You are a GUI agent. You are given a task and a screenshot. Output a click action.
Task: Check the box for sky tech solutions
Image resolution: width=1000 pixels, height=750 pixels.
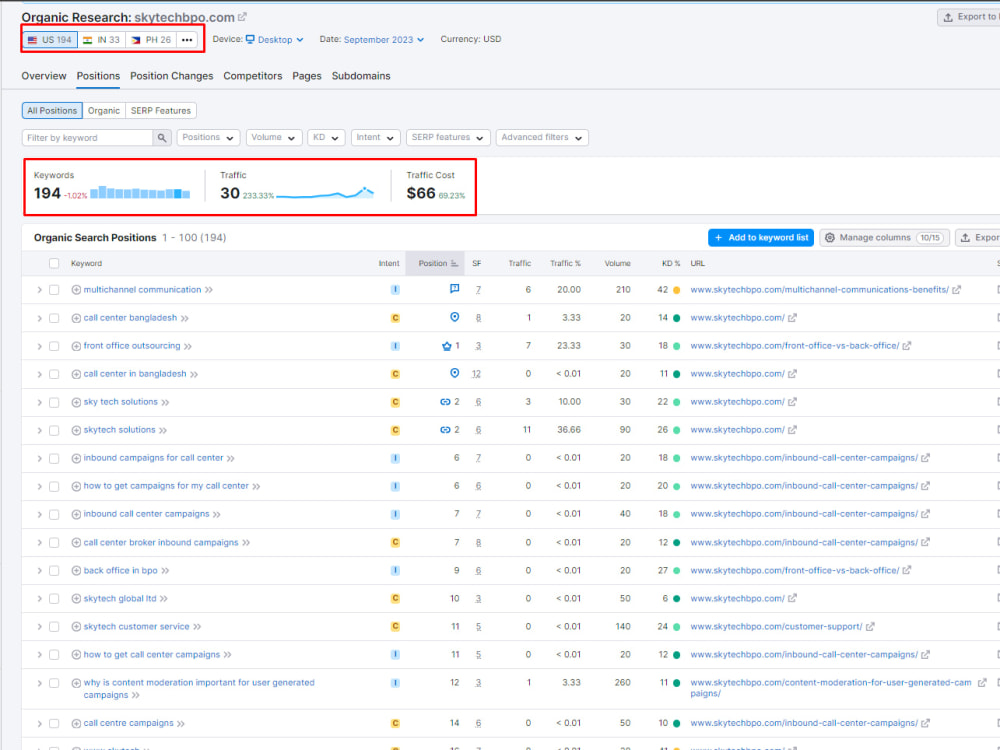point(54,402)
